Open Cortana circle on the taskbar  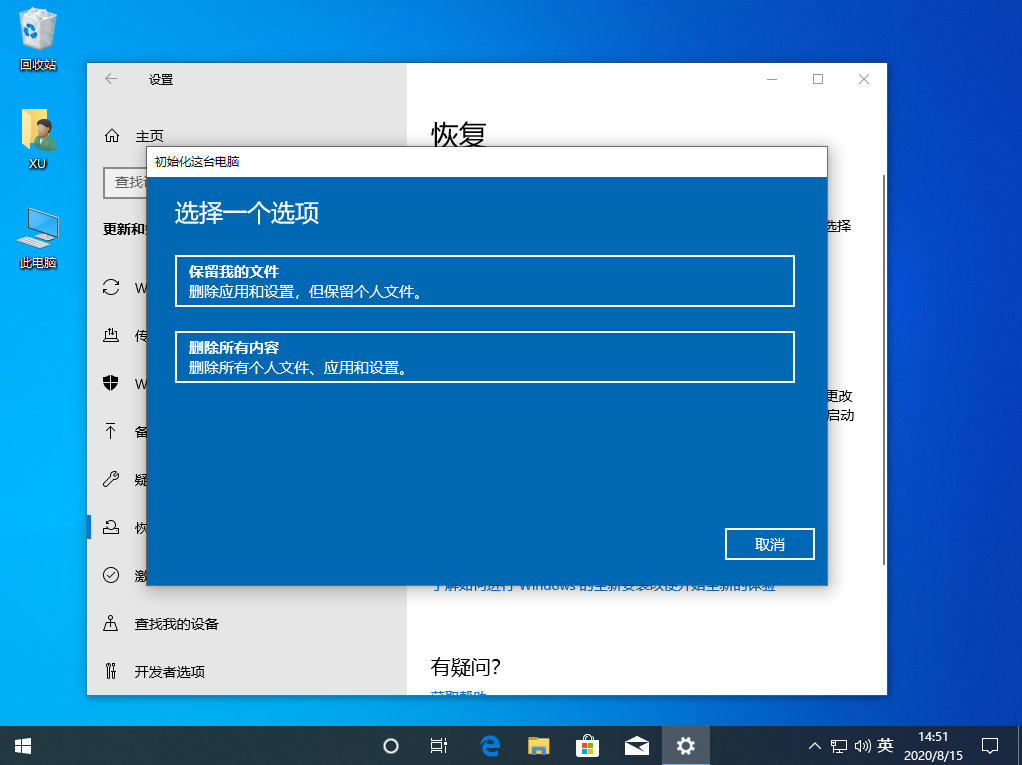[x=391, y=745]
